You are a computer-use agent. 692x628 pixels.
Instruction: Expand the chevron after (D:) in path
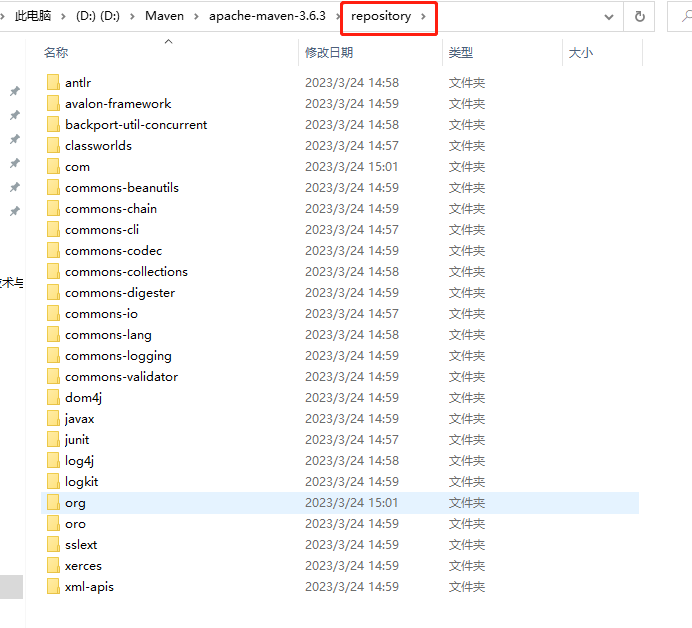pyautogui.click(x=132, y=16)
